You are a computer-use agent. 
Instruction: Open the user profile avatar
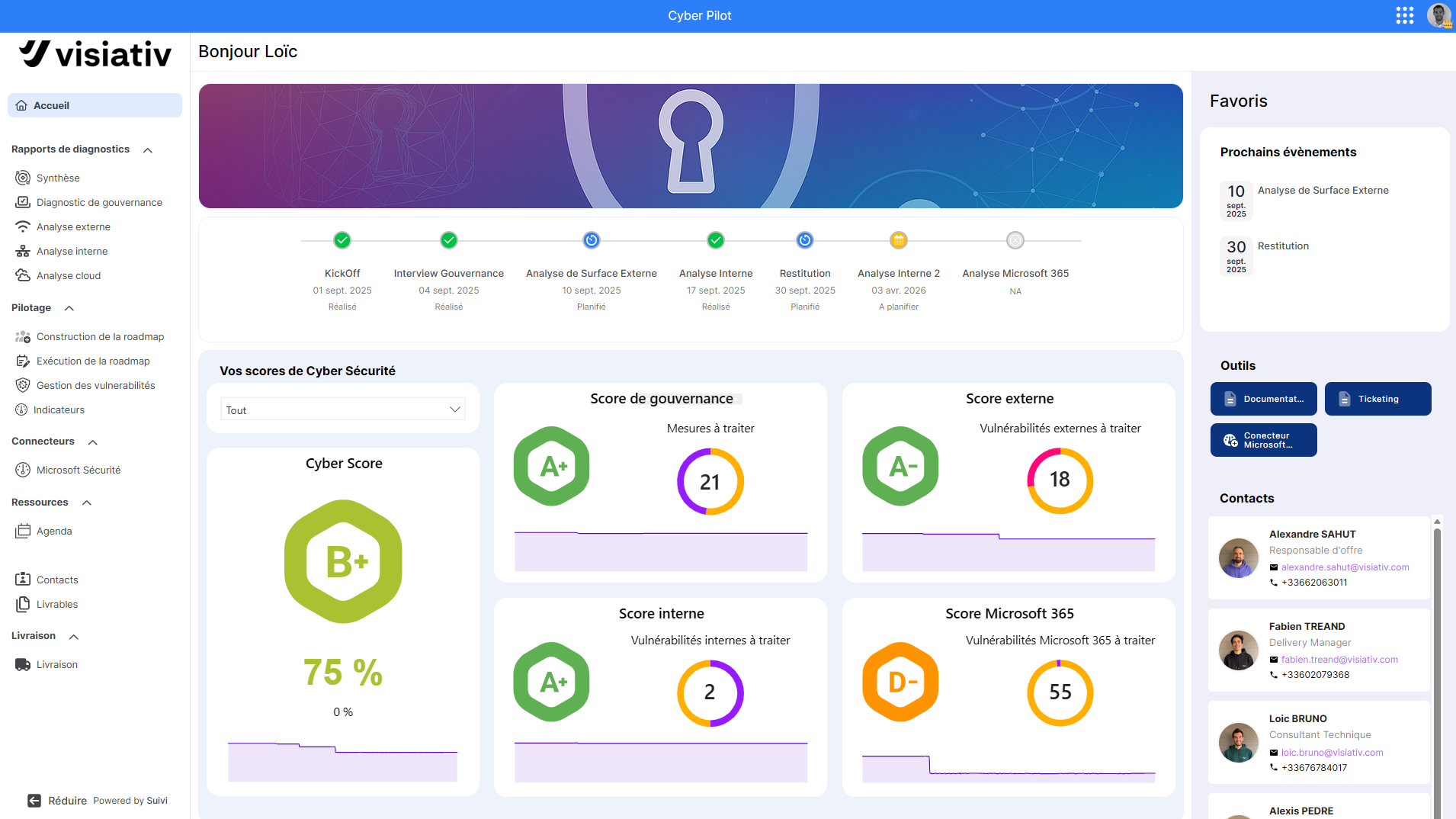tap(1438, 15)
